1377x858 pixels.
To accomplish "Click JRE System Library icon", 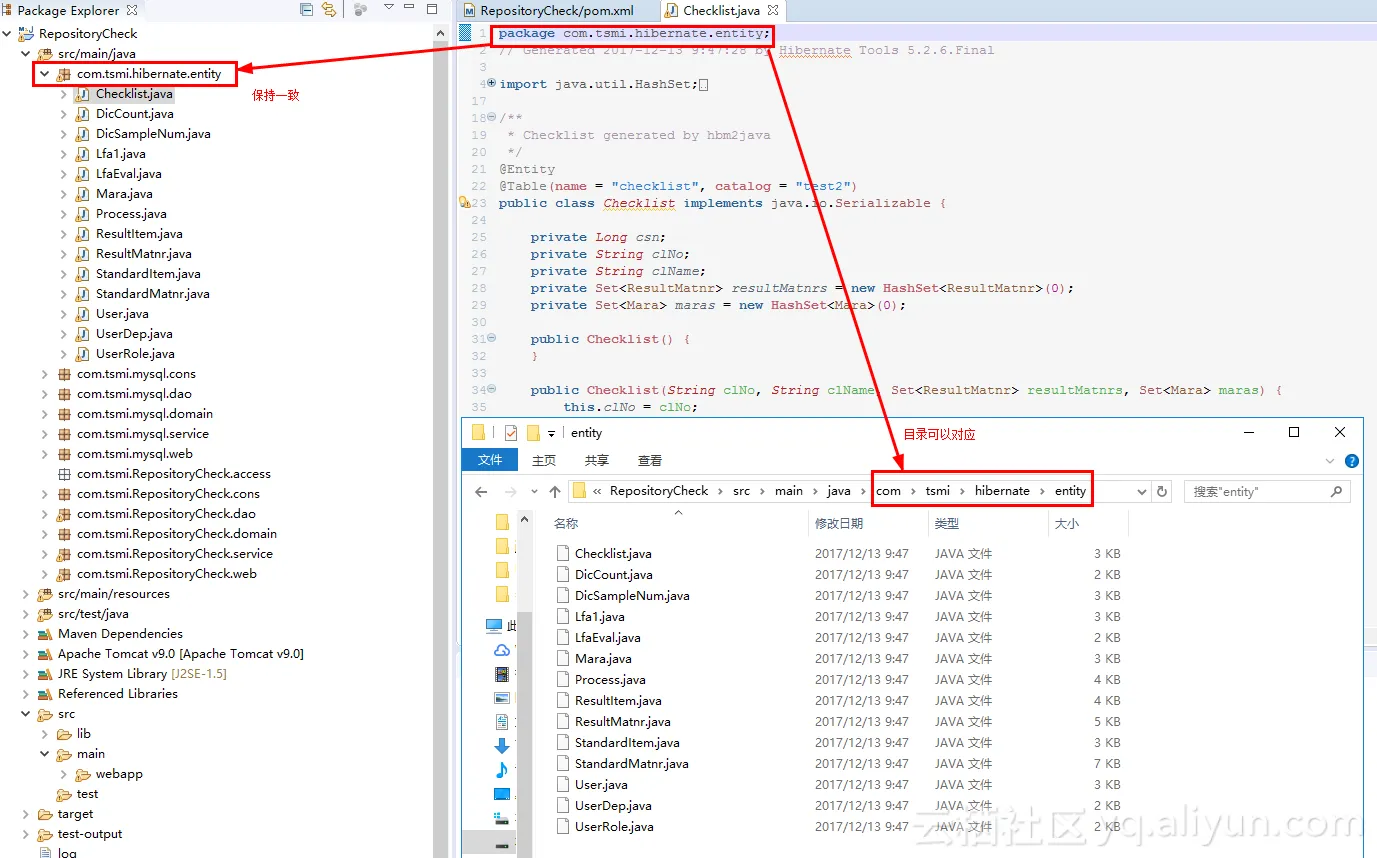I will [x=45, y=674].
